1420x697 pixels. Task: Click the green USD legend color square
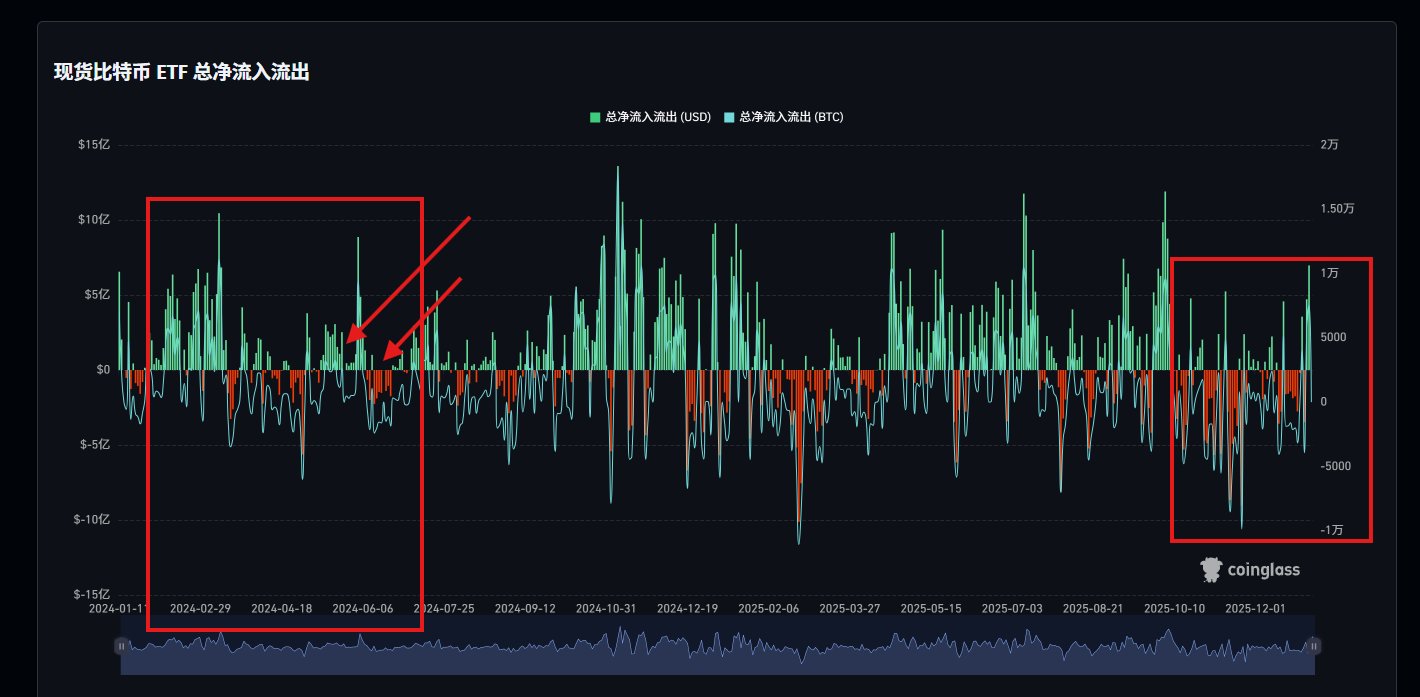coord(595,118)
